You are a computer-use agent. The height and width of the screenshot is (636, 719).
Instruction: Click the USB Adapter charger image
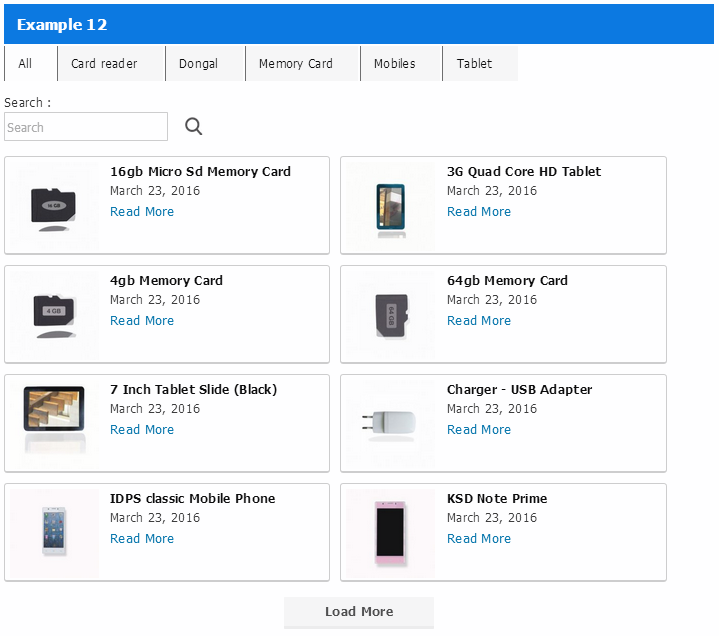point(391,423)
